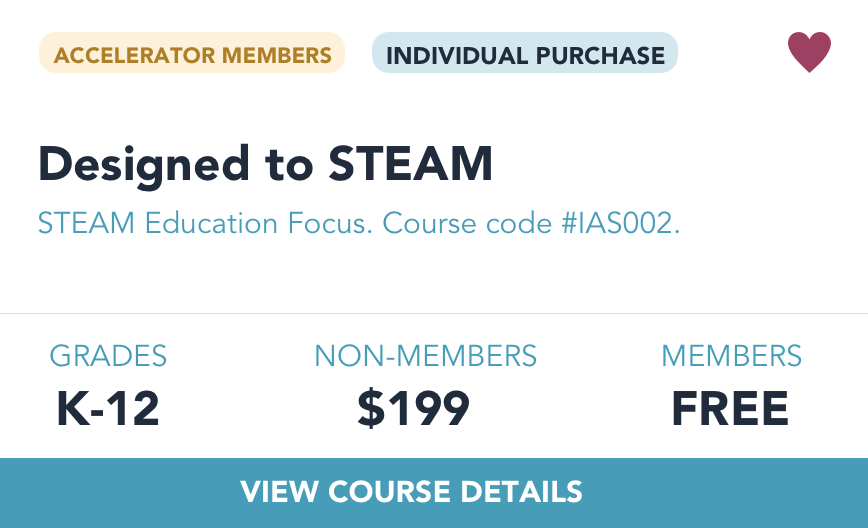Toggle the heart favorite icon
Viewport: 868px width, 528px height.
[809, 52]
